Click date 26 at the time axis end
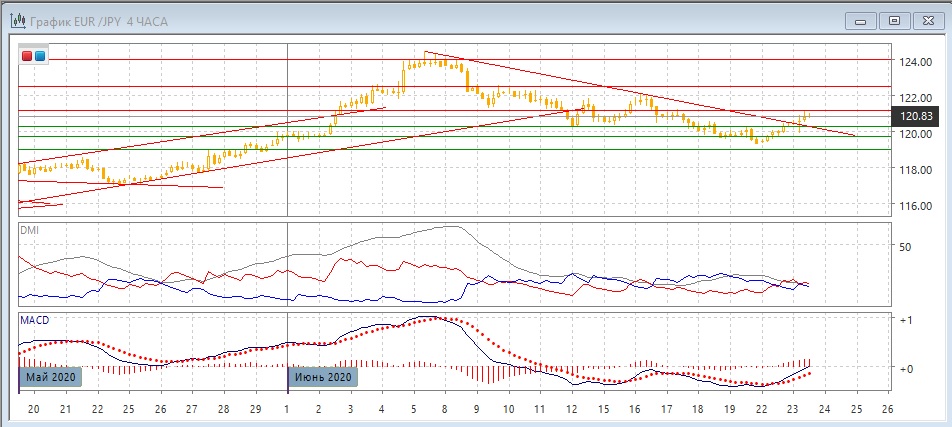Screen dimensions: 952x427 pyautogui.click(x=886, y=409)
